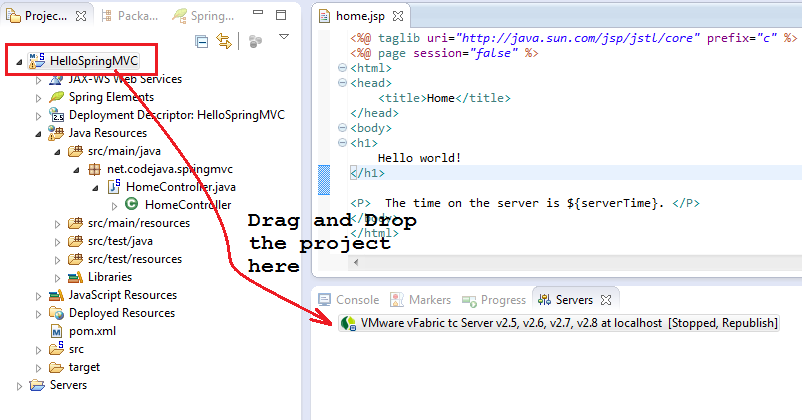Expand the Spring Elements node
Image resolution: width=802 pixels, height=420 pixels.
(x=38, y=98)
